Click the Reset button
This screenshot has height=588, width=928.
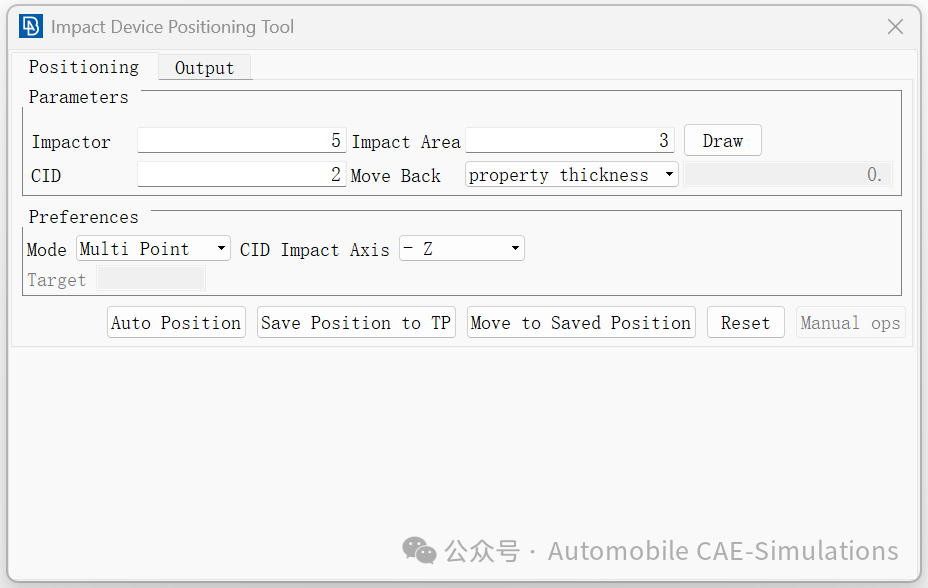[x=746, y=322]
